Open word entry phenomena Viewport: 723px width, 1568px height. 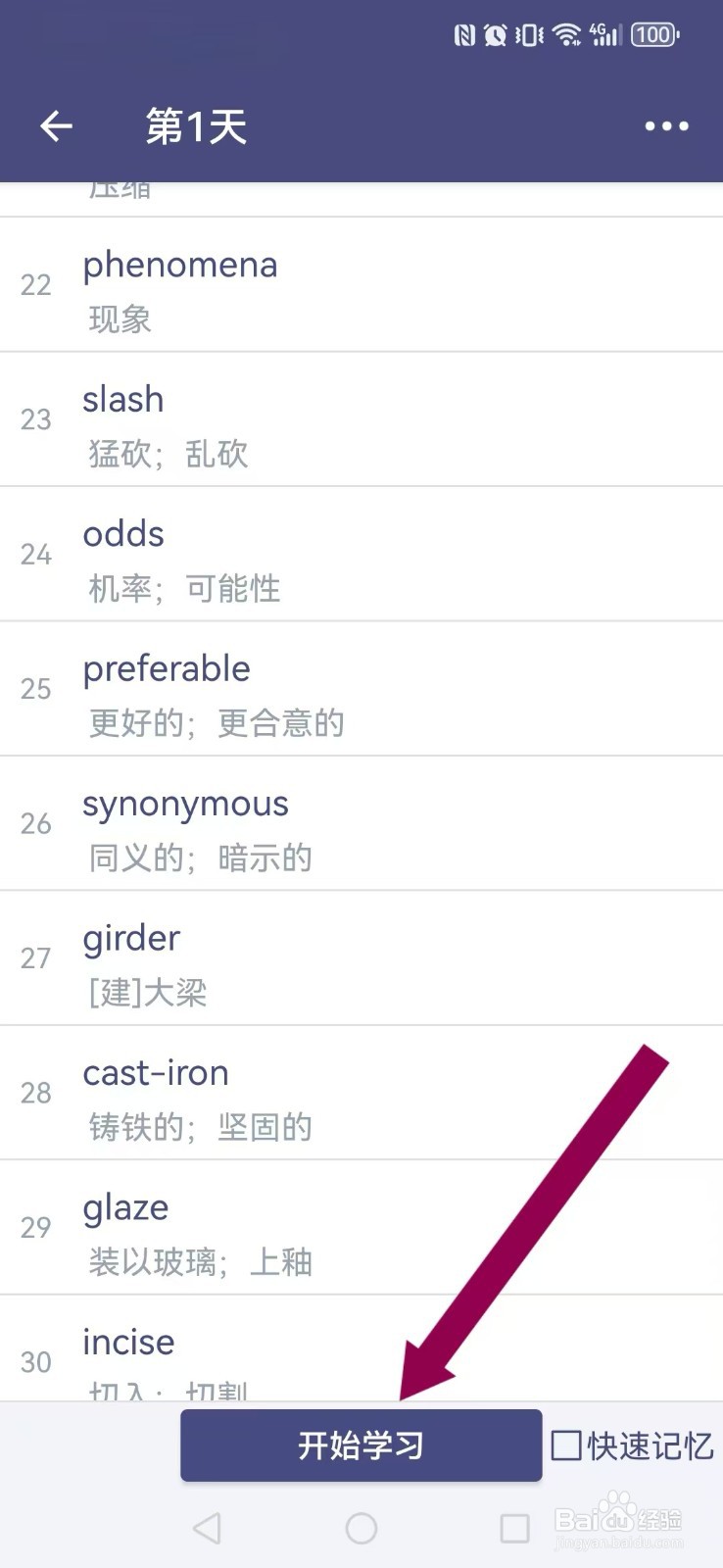pyautogui.click(x=361, y=285)
